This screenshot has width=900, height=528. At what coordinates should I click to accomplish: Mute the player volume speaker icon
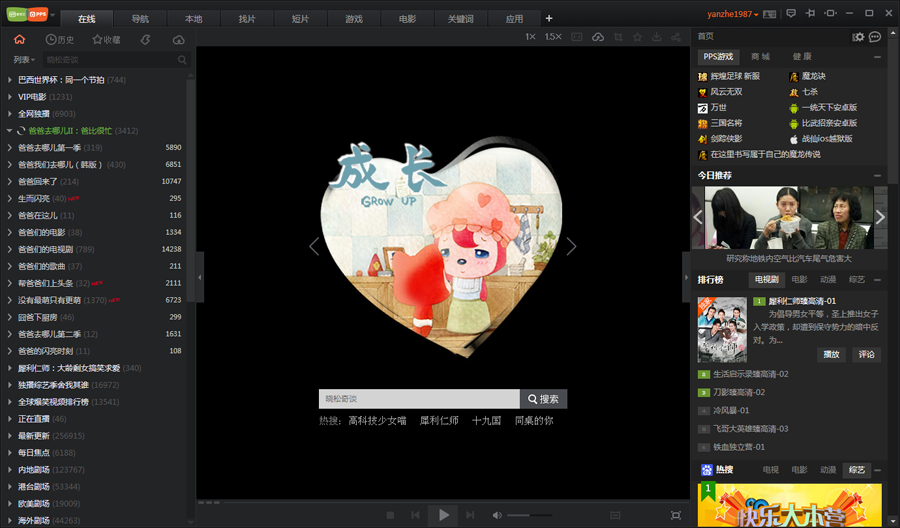[x=497, y=515]
